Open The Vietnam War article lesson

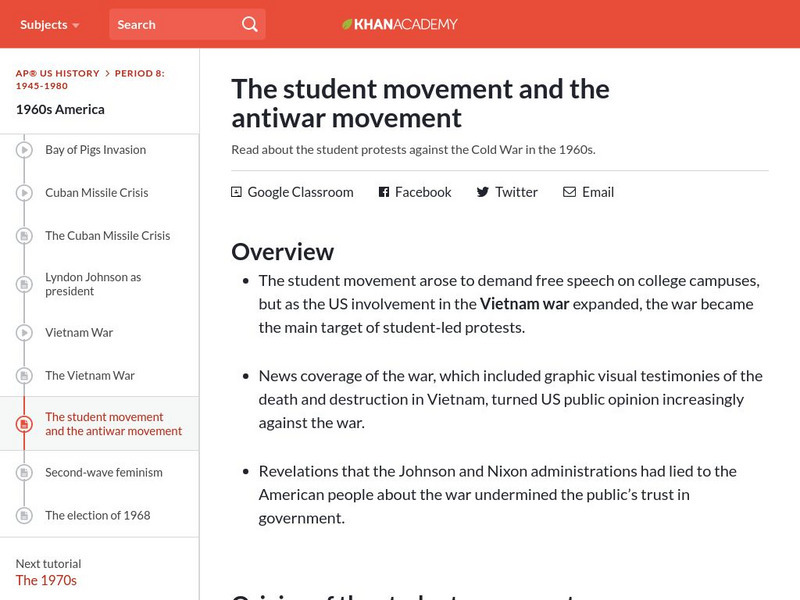click(89, 376)
